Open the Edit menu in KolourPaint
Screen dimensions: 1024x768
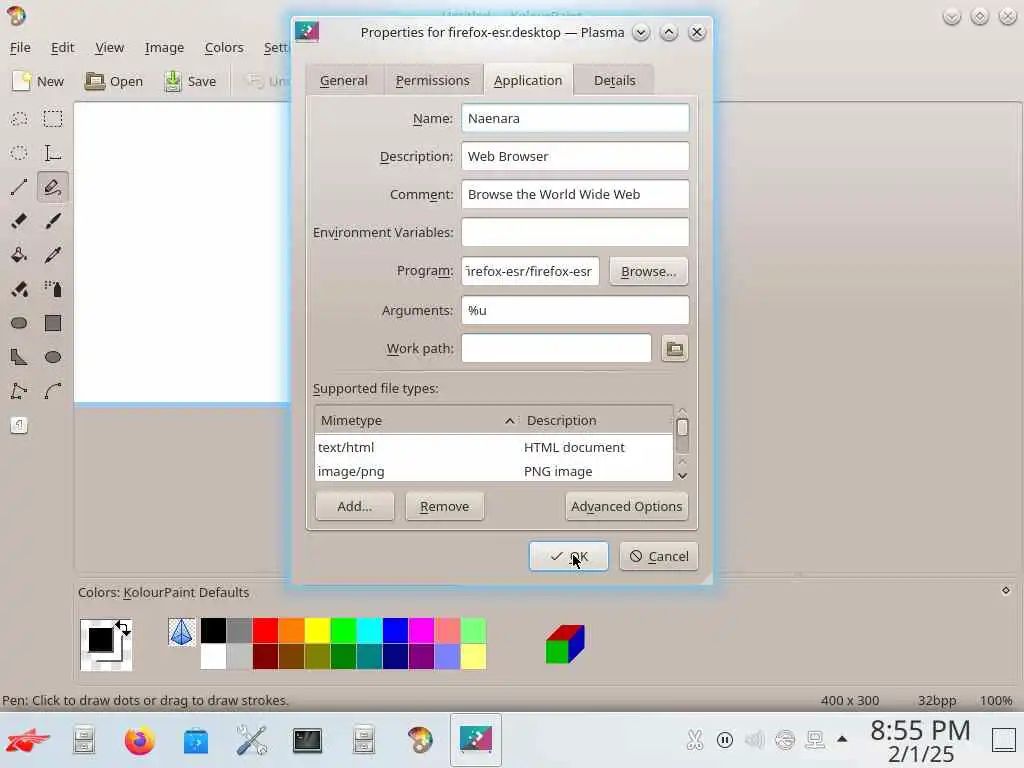pos(63,48)
